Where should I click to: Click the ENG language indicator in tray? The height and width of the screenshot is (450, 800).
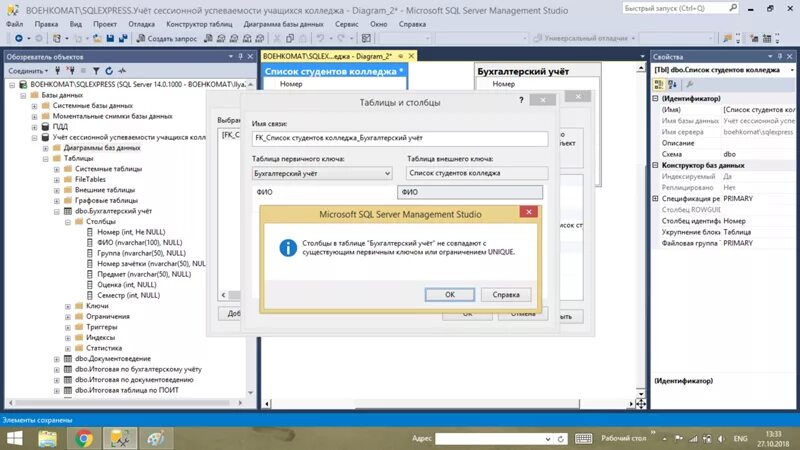(740, 439)
